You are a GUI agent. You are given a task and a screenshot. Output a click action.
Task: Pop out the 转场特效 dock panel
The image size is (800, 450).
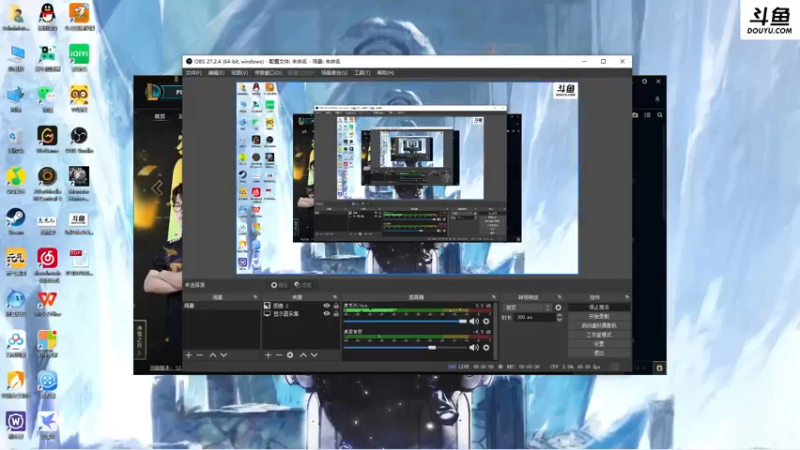[560, 297]
